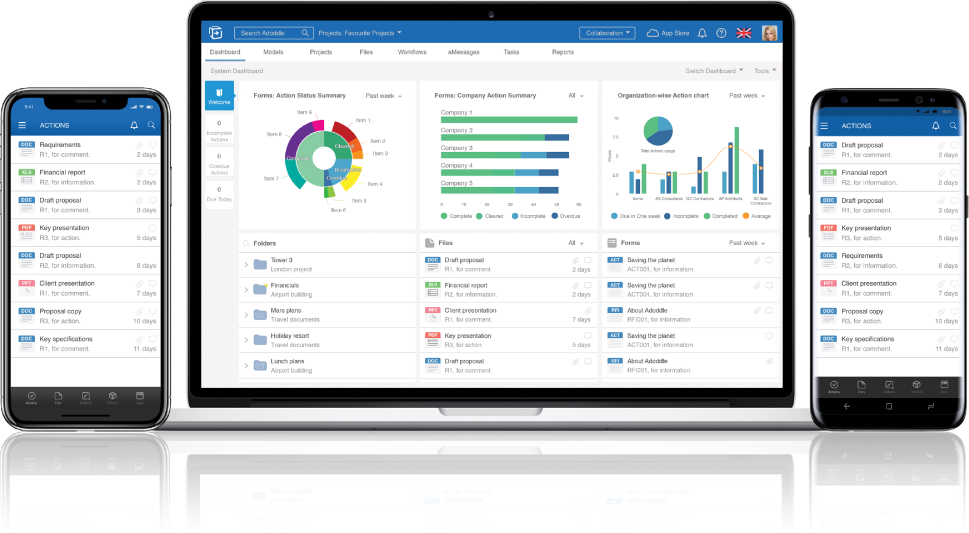Expand the Tower 3 folder
The image size is (969, 533).
(x=246, y=265)
